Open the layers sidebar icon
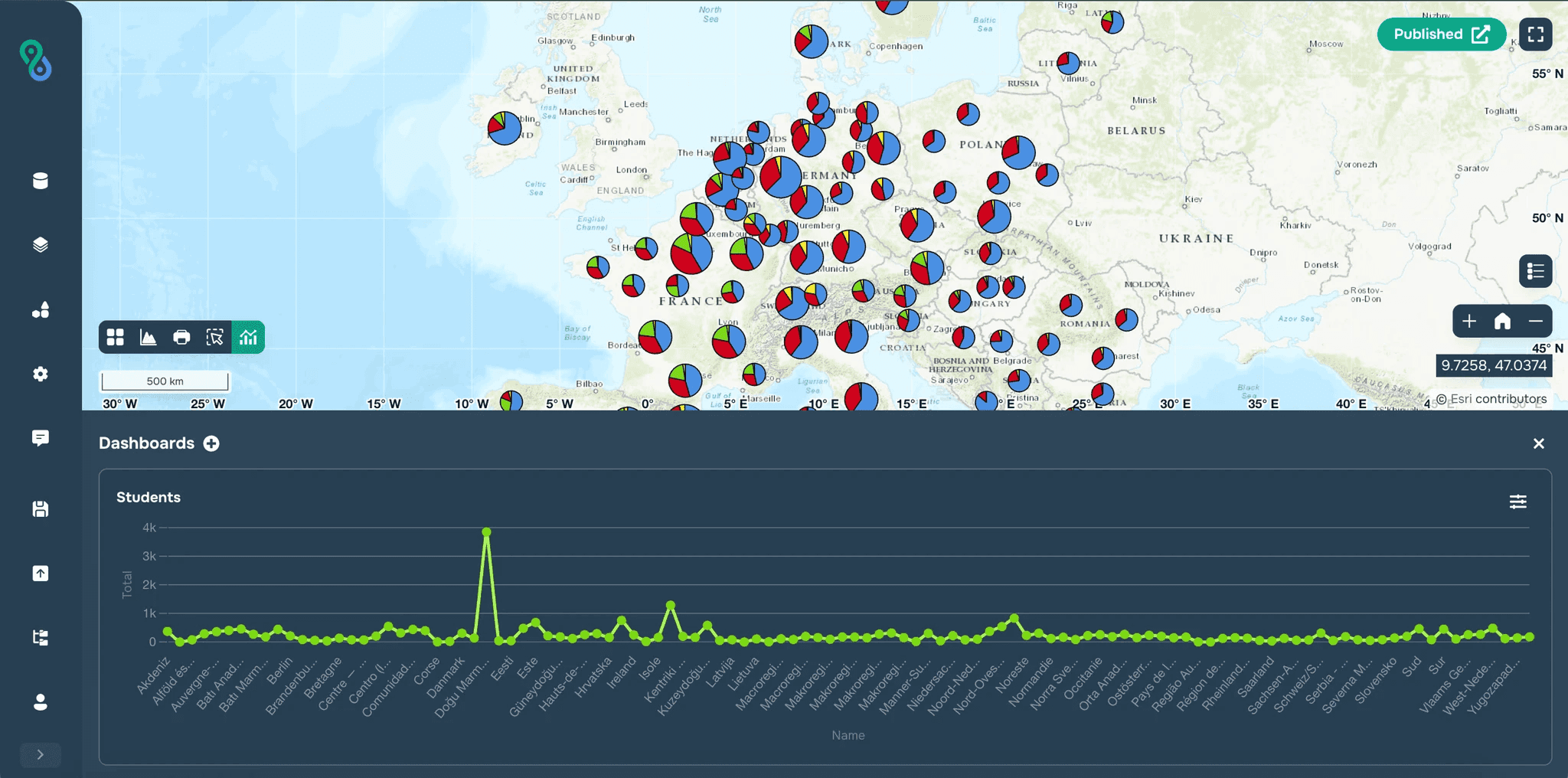1568x778 pixels. pos(41,245)
